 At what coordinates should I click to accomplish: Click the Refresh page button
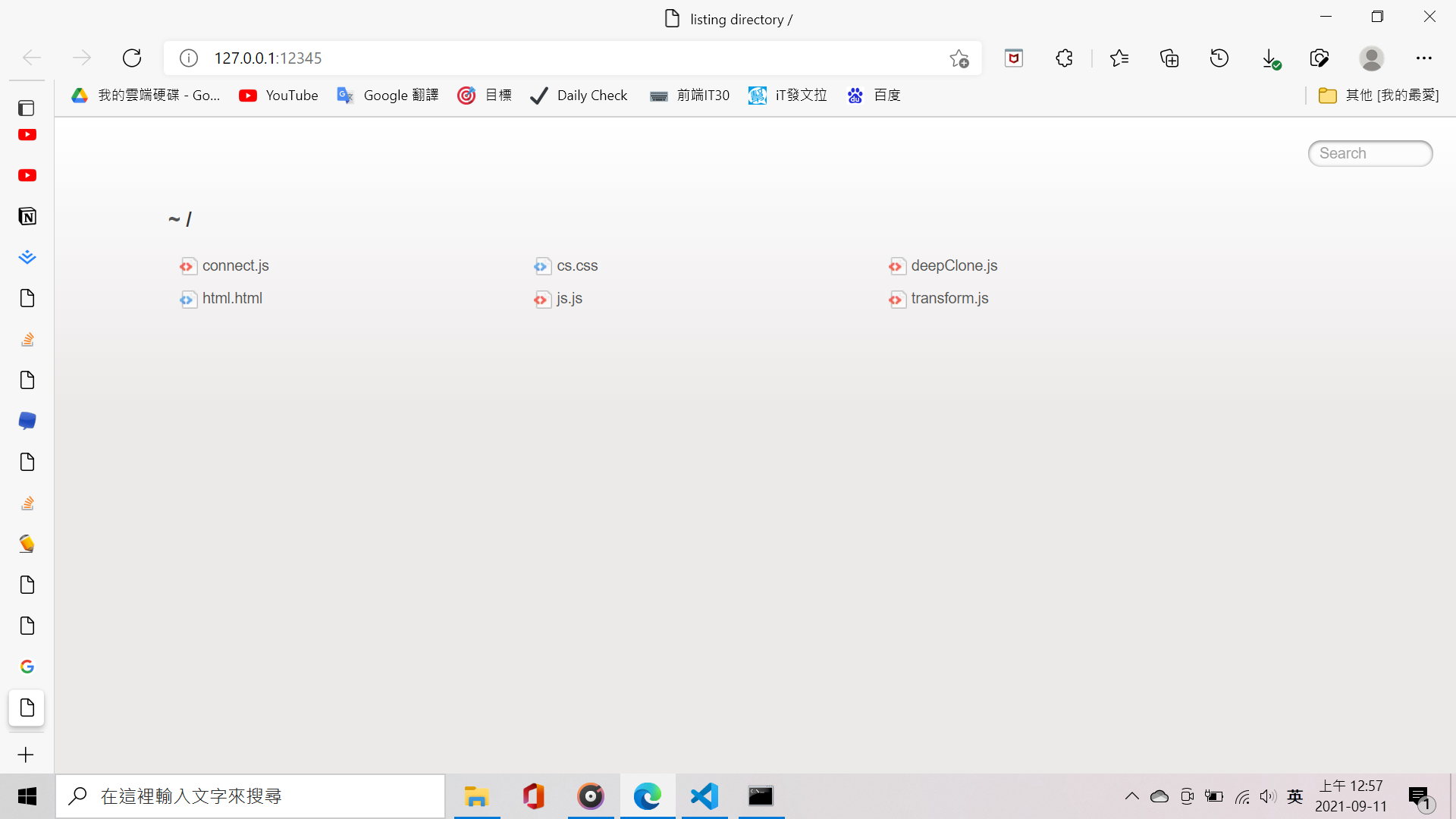pos(131,58)
